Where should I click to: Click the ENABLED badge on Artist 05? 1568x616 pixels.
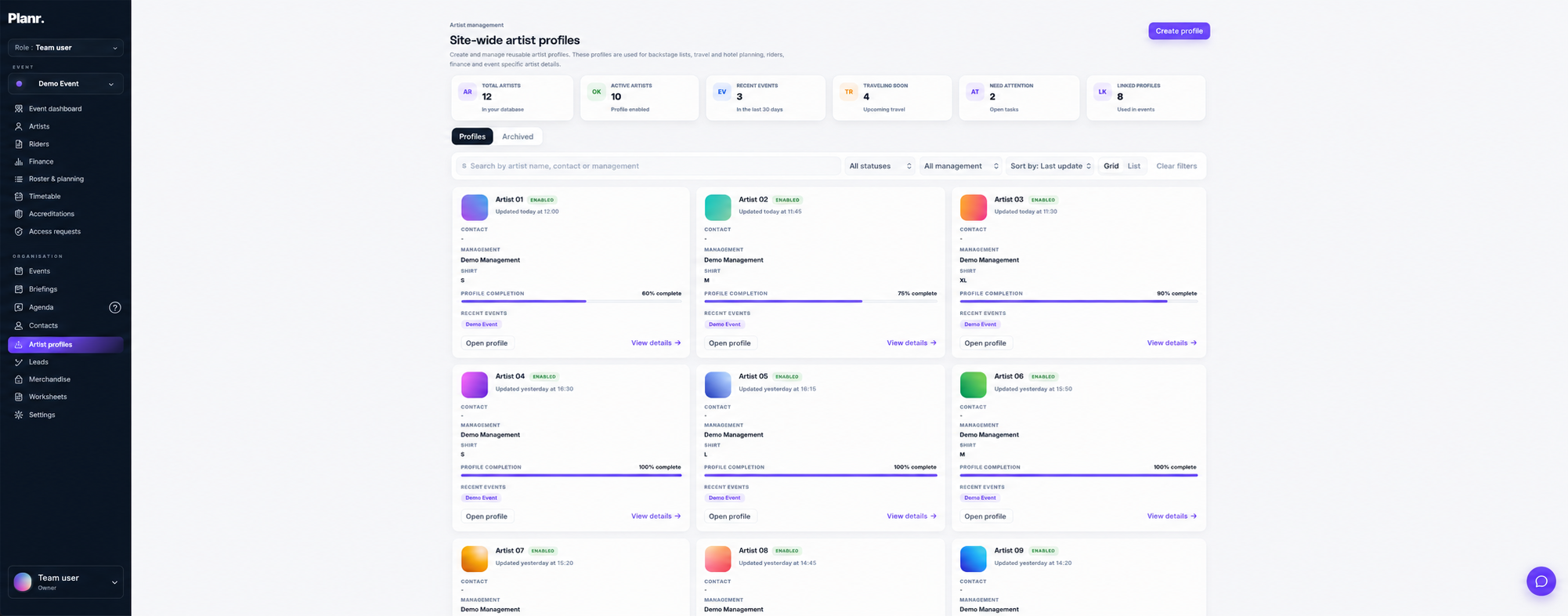(x=787, y=377)
